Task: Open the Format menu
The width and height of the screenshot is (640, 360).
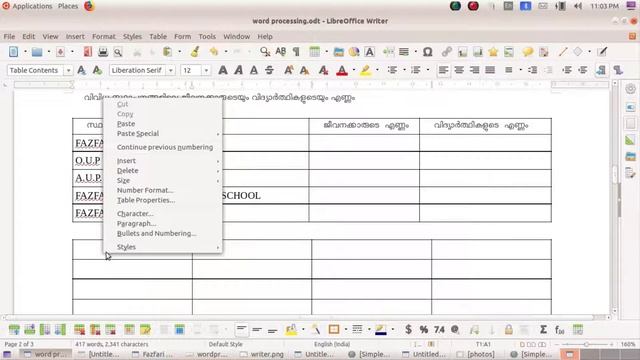Action: tap(104, 36)
